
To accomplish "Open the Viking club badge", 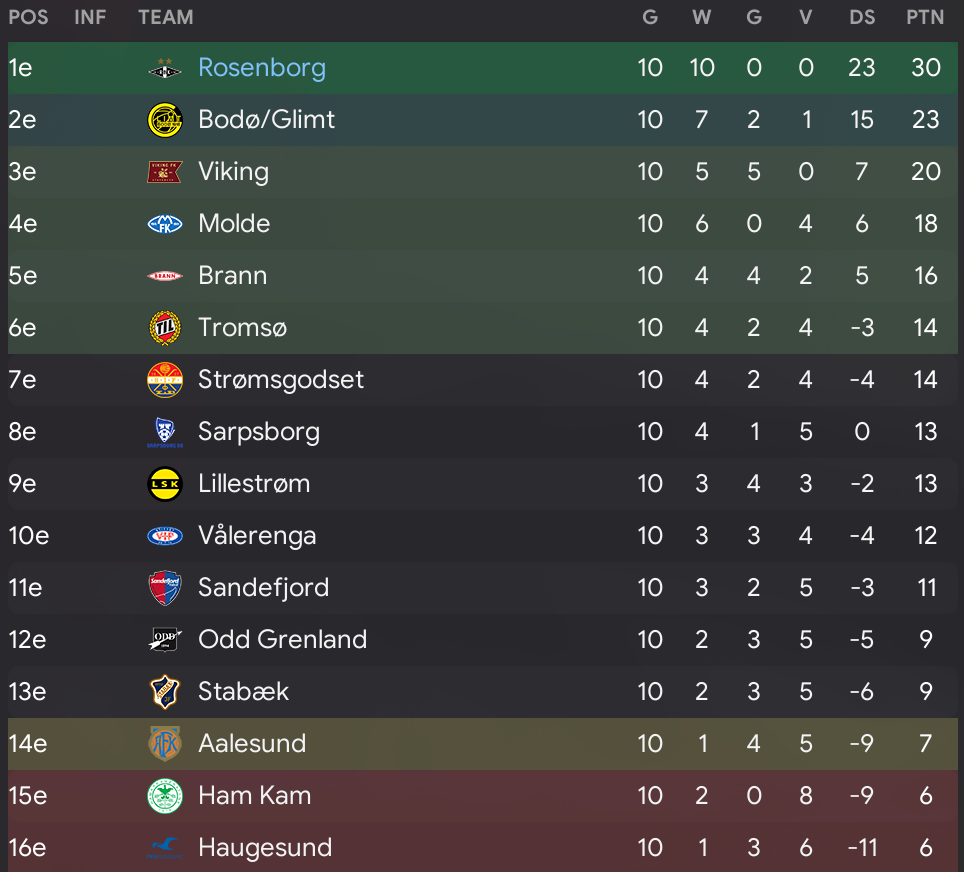I will point(165,172).
